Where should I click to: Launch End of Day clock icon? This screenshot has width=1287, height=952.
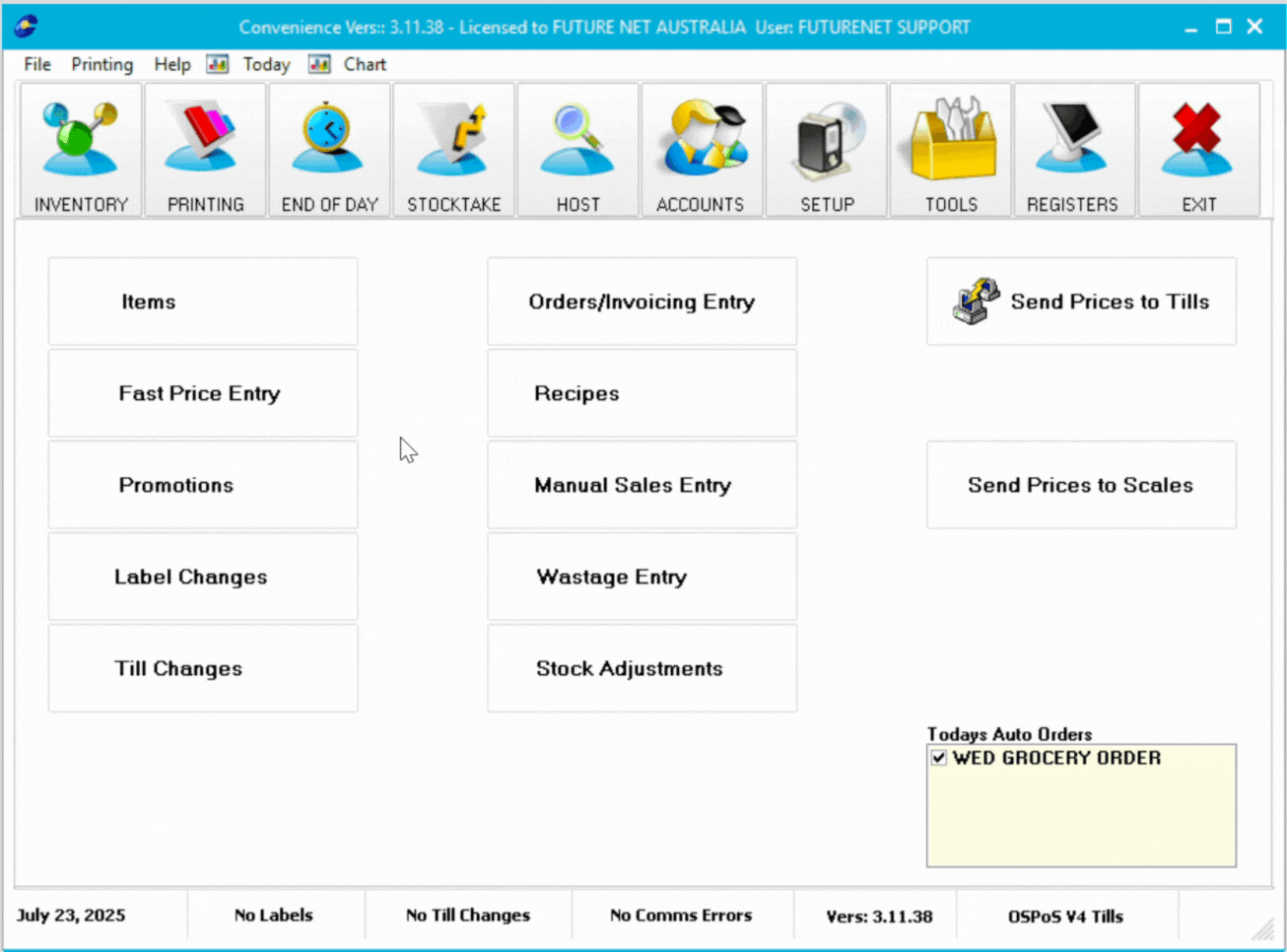click(x=329, y=150)
